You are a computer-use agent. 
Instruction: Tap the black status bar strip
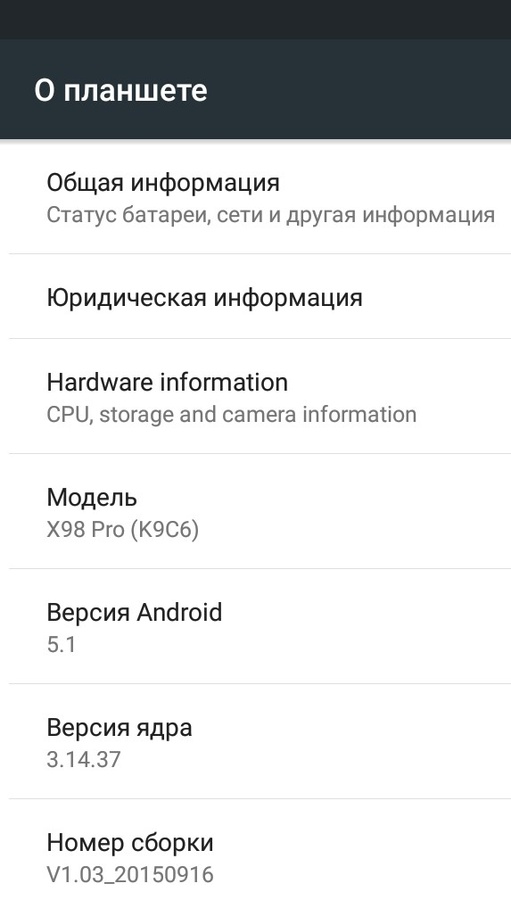tap(256, 20)
